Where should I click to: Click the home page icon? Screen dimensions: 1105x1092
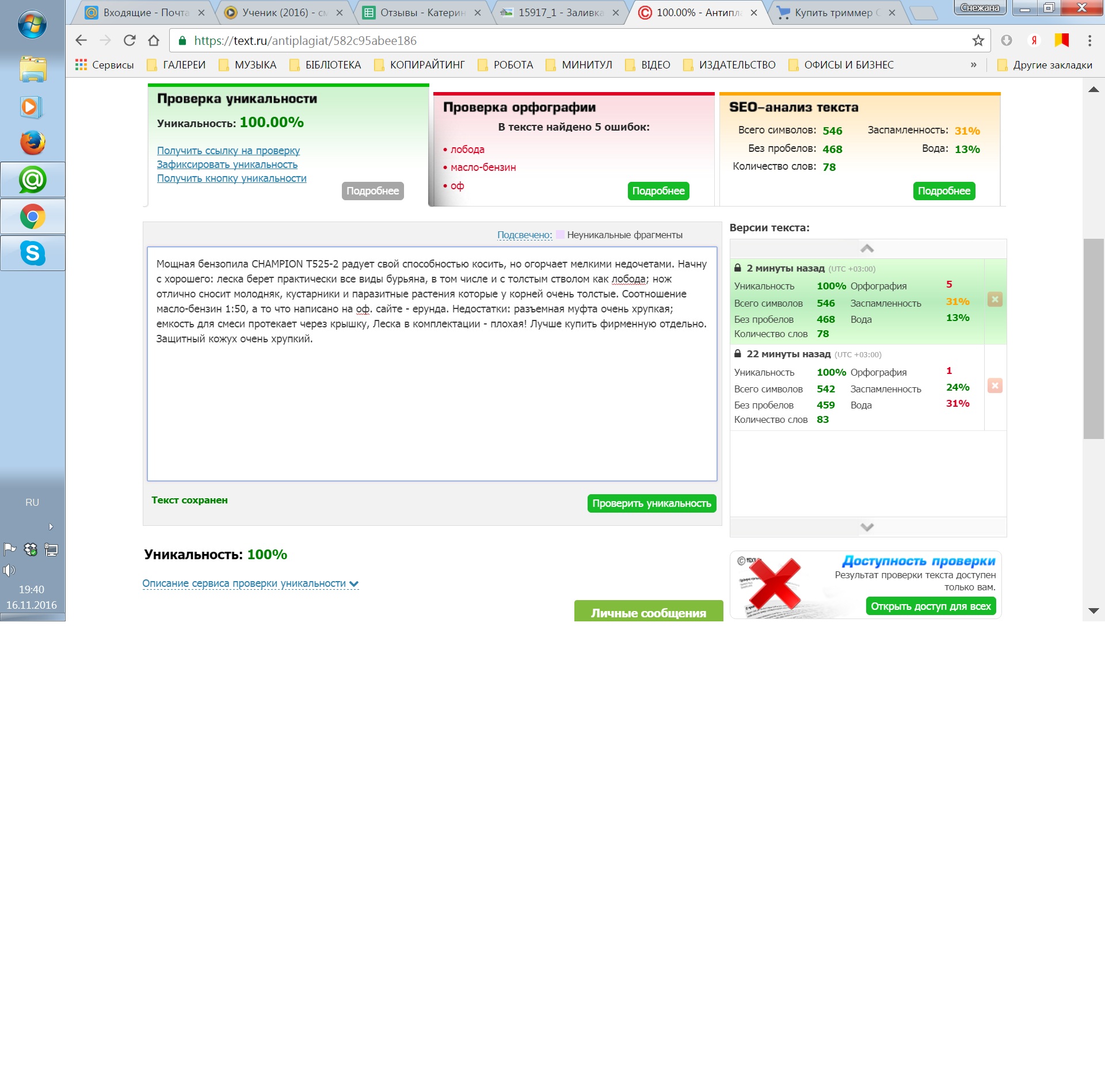pos(154,40)
